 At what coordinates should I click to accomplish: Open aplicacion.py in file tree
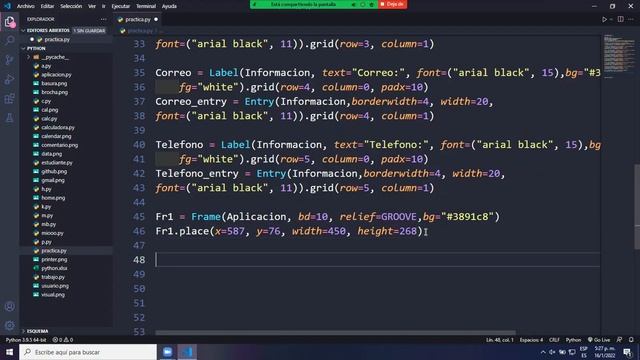tap(56, 75)
